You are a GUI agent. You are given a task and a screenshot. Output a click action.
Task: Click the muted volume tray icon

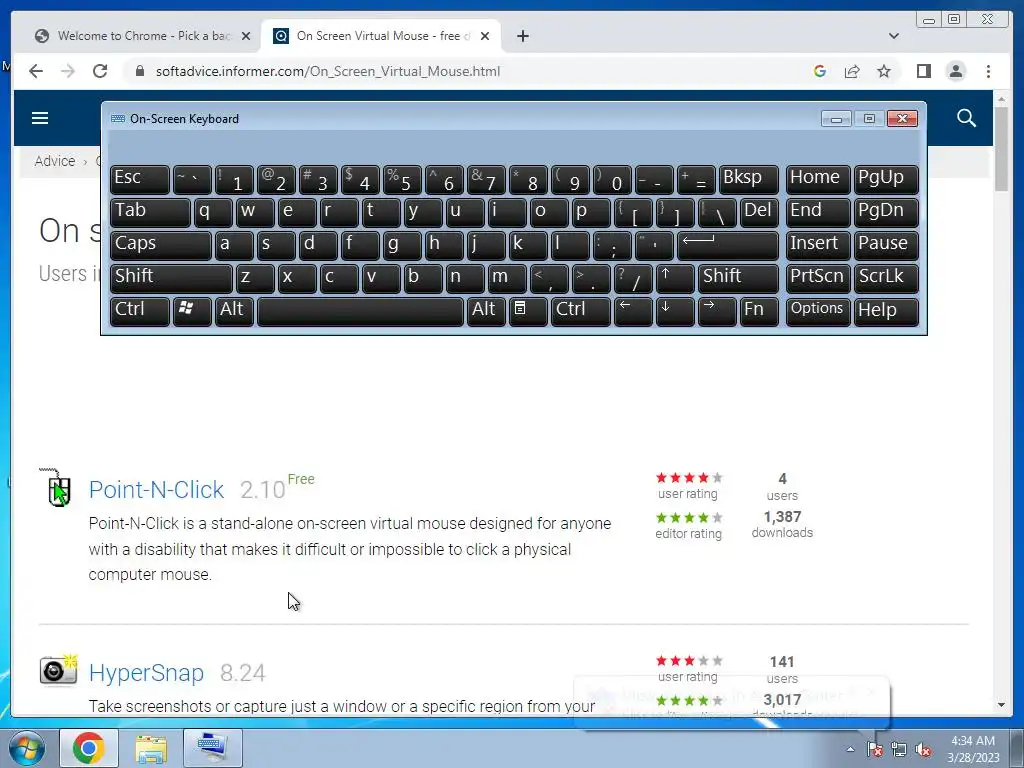point(923,750)
